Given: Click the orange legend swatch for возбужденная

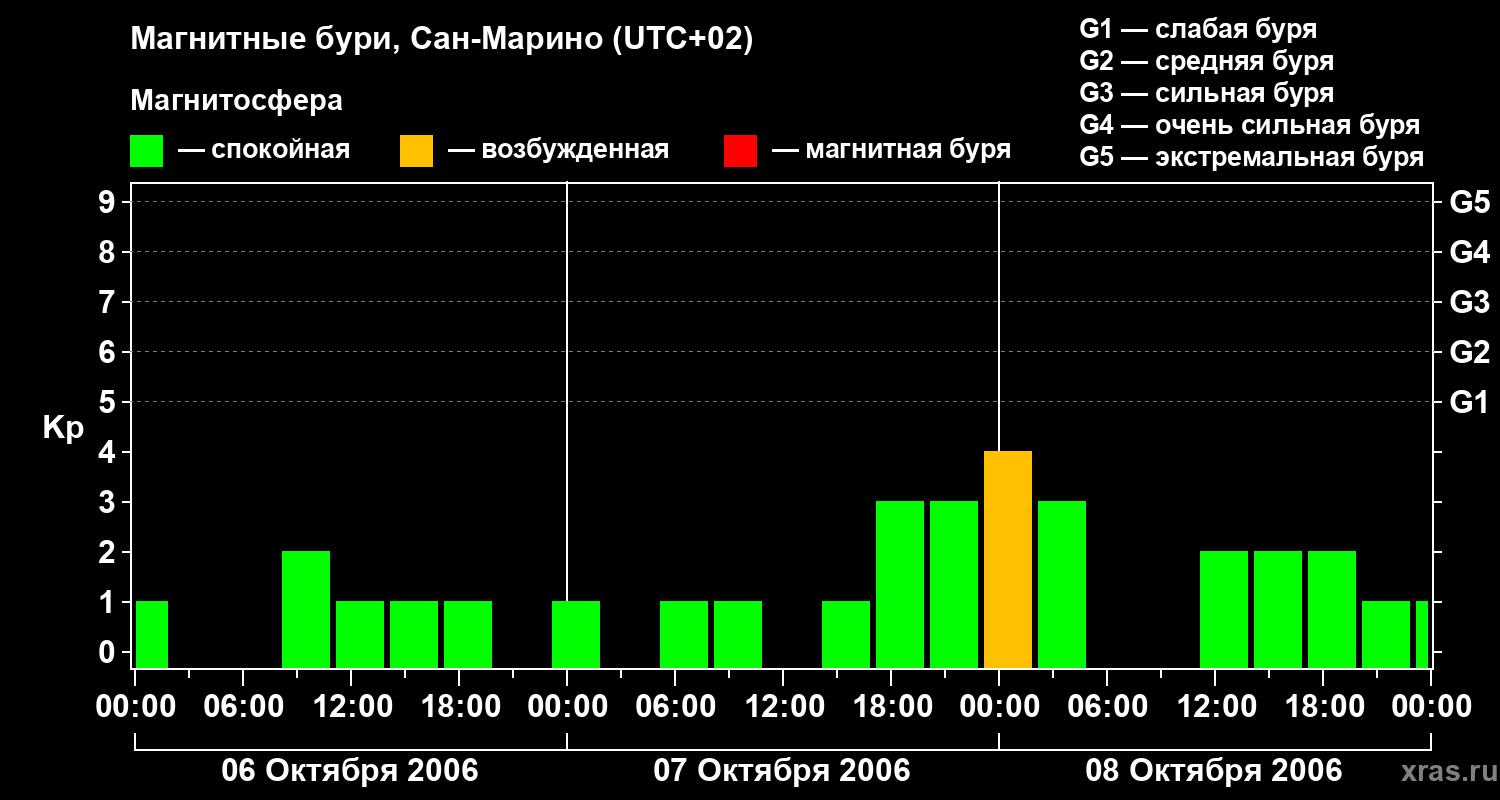Looking at the screenshot, I should pos(416,151).
